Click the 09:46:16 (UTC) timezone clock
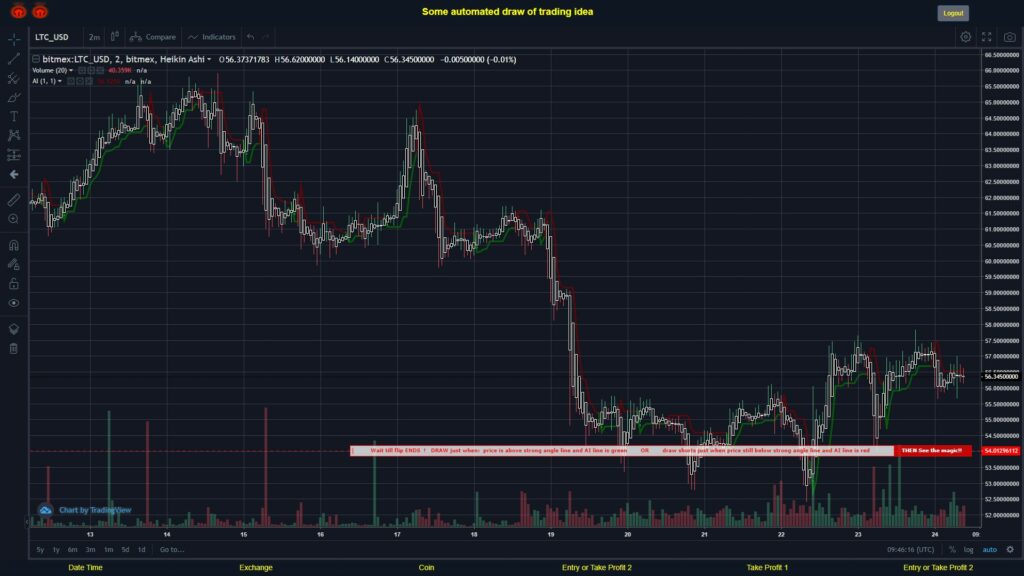 pyautogui.click(x=910, y=550)
